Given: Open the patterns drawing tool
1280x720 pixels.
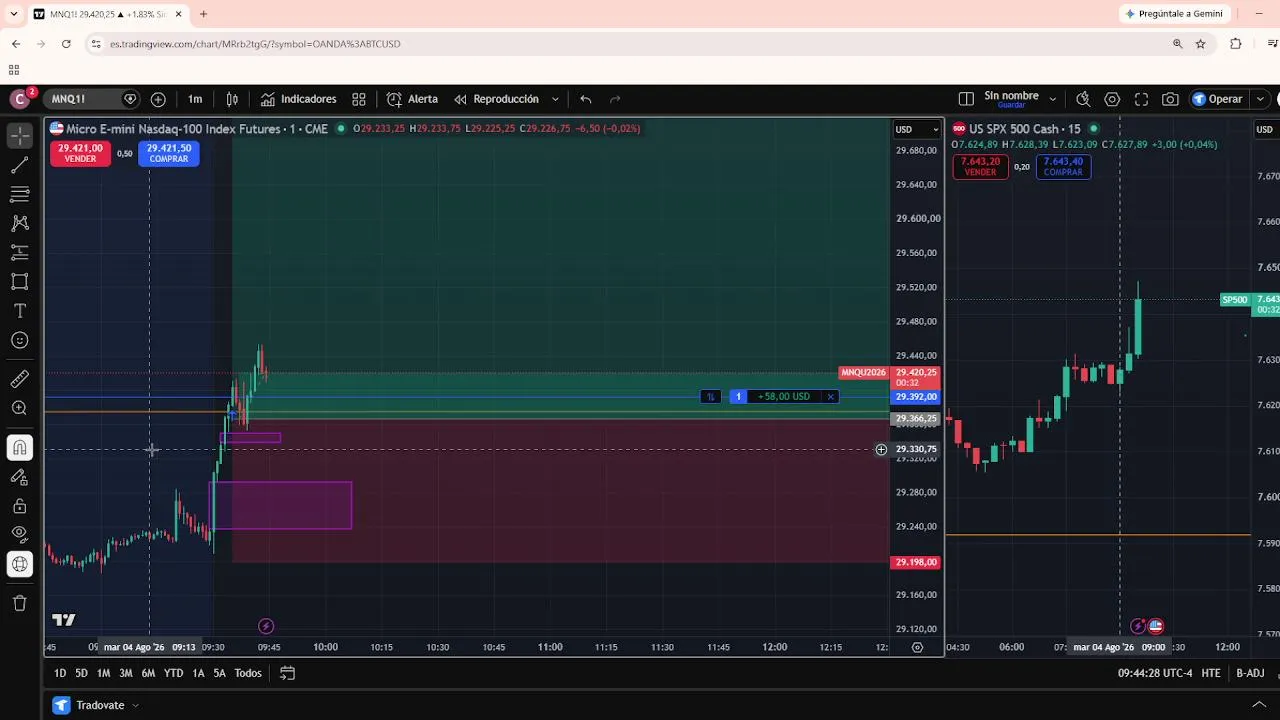Looking at the screenshot, I should 20,223.
